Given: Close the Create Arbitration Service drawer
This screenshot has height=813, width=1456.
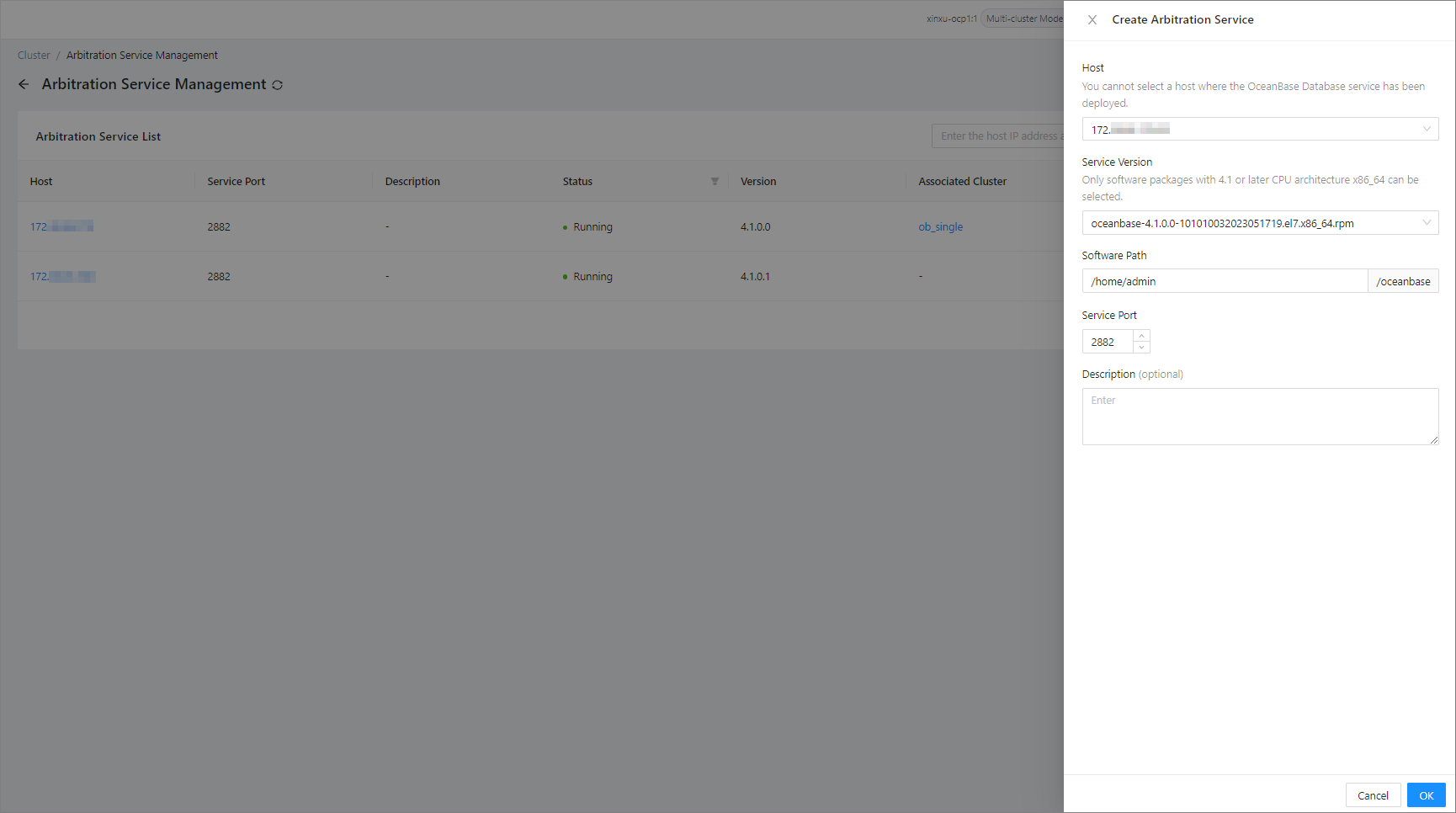Looking at the screenshot, I should click(x=1092, y=19).
